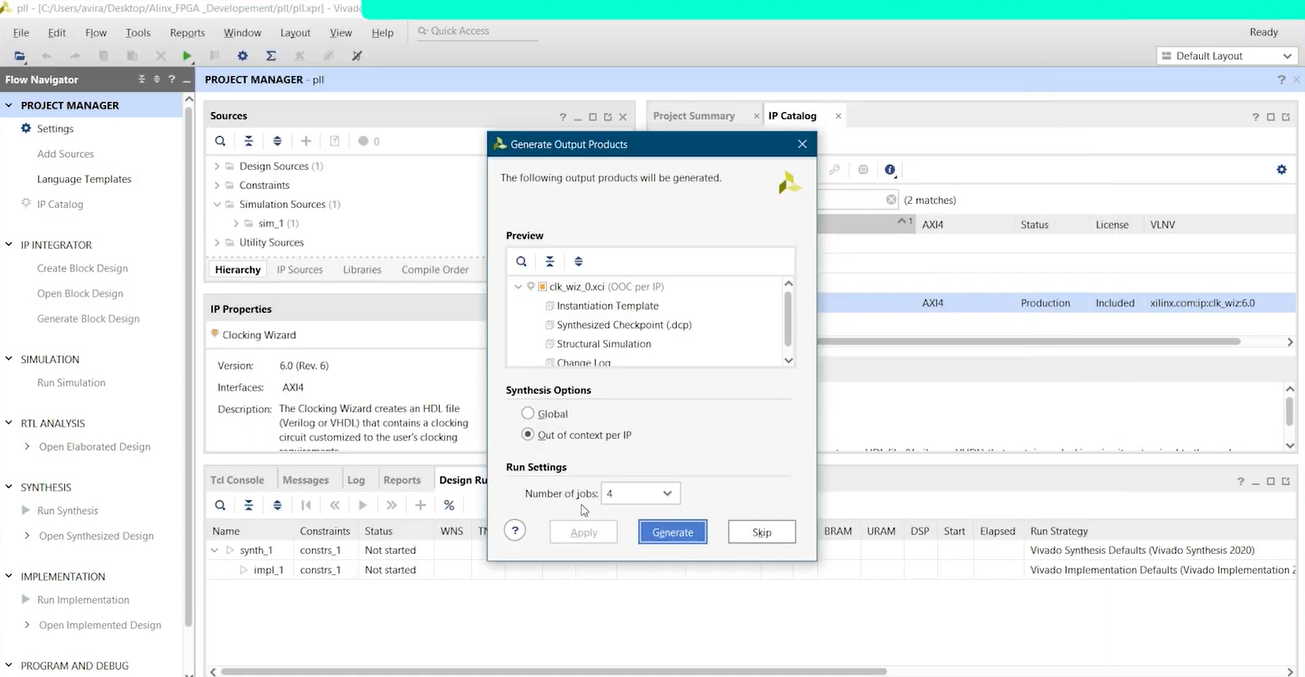Open the help button in the dialog
Image resolution: width=1305 pixels, height=677 pixels.
(515, 531)
